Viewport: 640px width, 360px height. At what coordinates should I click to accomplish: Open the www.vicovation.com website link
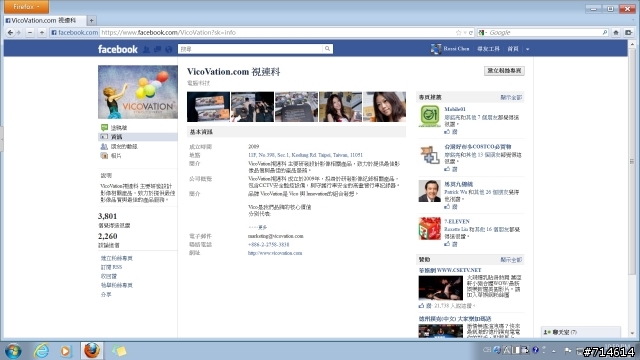click(275, 253)
